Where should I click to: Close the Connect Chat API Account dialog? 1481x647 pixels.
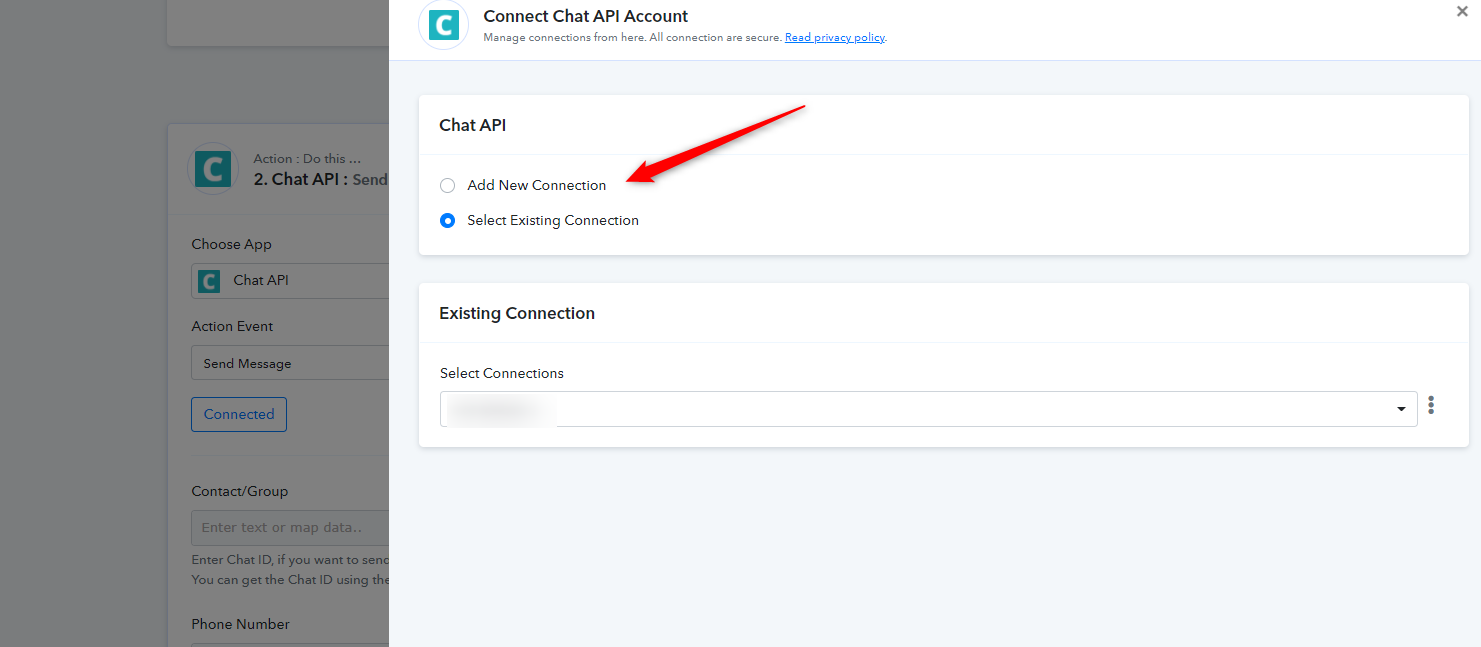1462,11
